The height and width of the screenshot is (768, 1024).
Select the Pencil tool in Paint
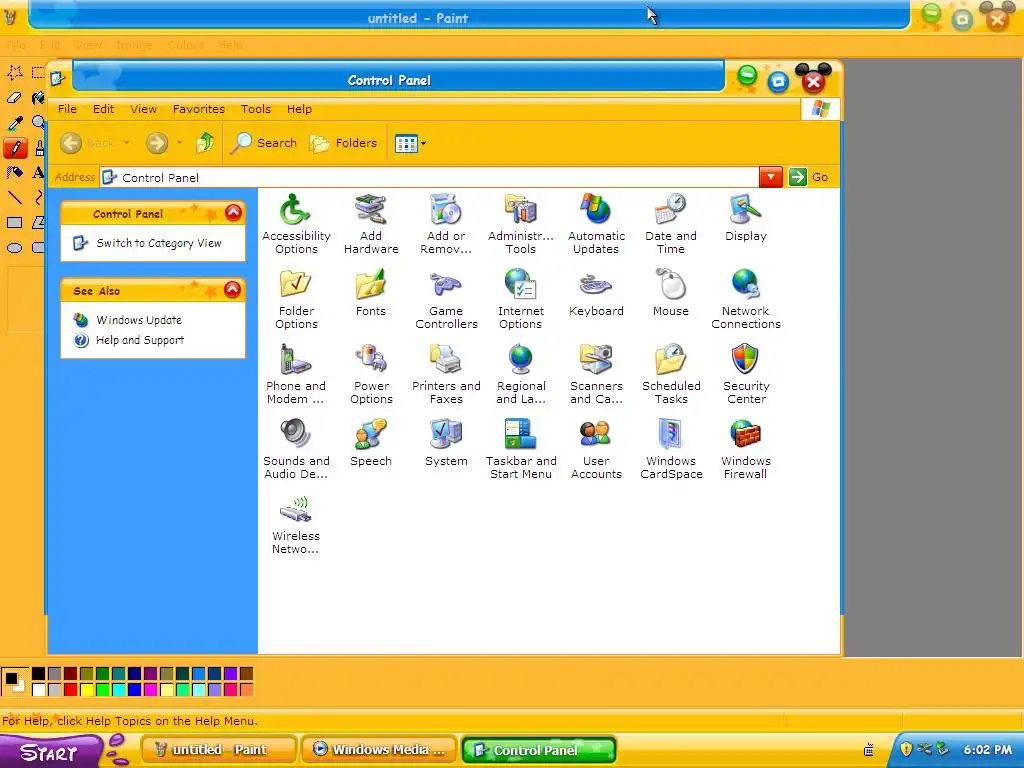(15, 148)
